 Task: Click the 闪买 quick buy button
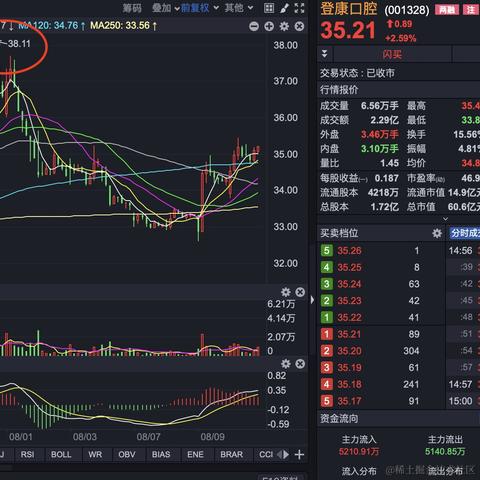click(392, 54)
